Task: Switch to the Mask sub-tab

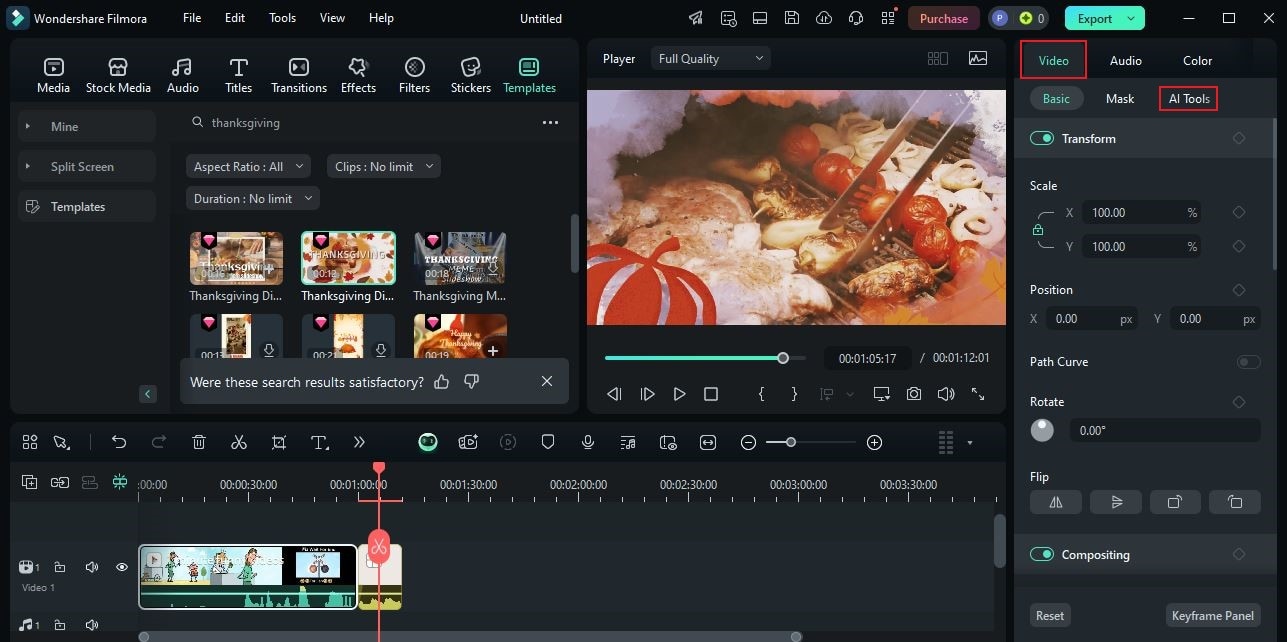Action: click(x=1120, y=99)
